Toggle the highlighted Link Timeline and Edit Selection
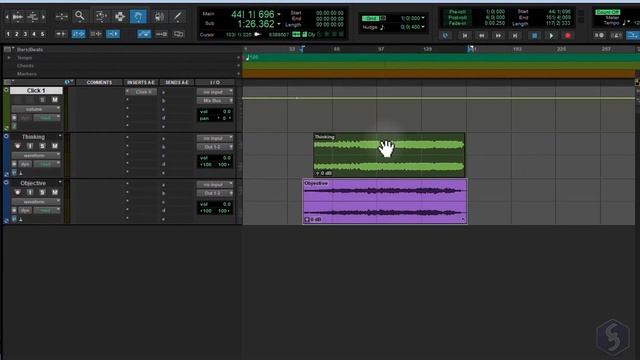Viewport: 640px width, 360px height. [78, 34]
